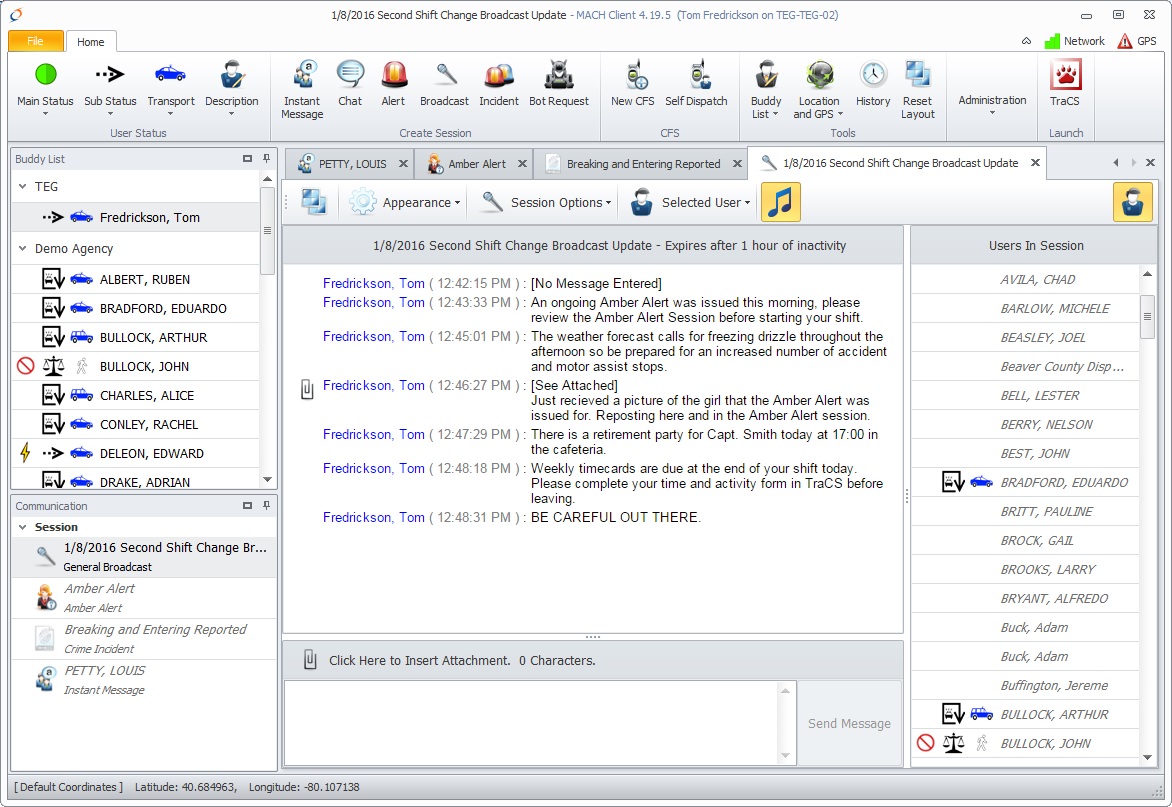The height and width of the screenshot is (807, 1172).
Task: Click inside the message text box
Action: click(530, 723)
